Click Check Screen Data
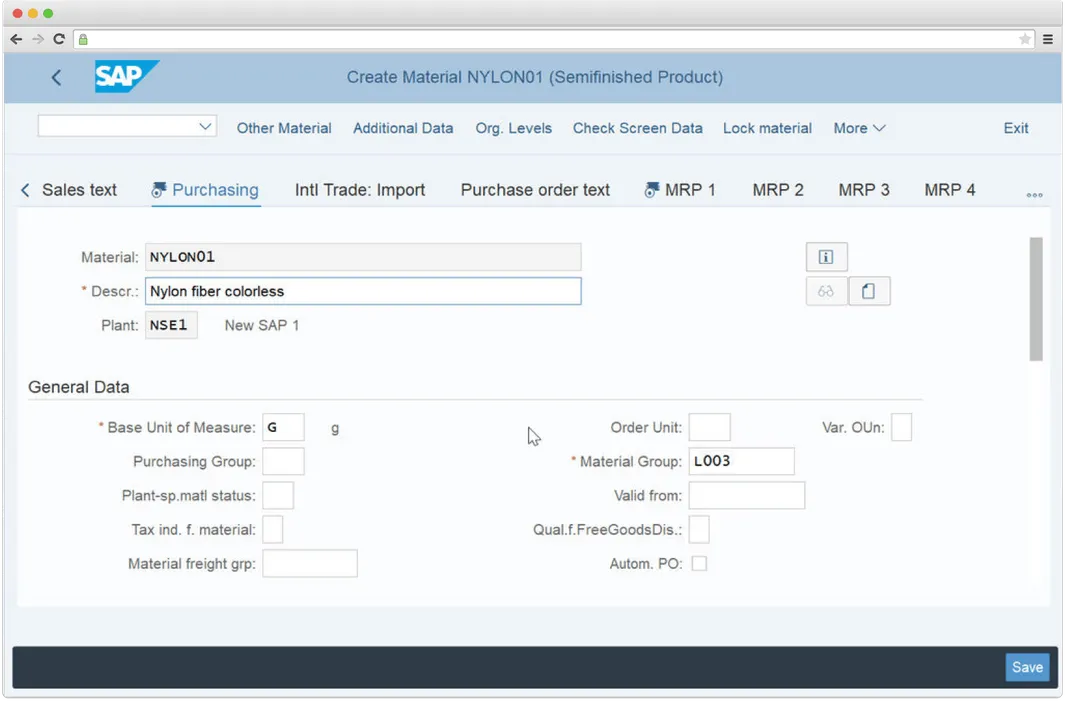 pyautogui.click(x=637, y=128)
